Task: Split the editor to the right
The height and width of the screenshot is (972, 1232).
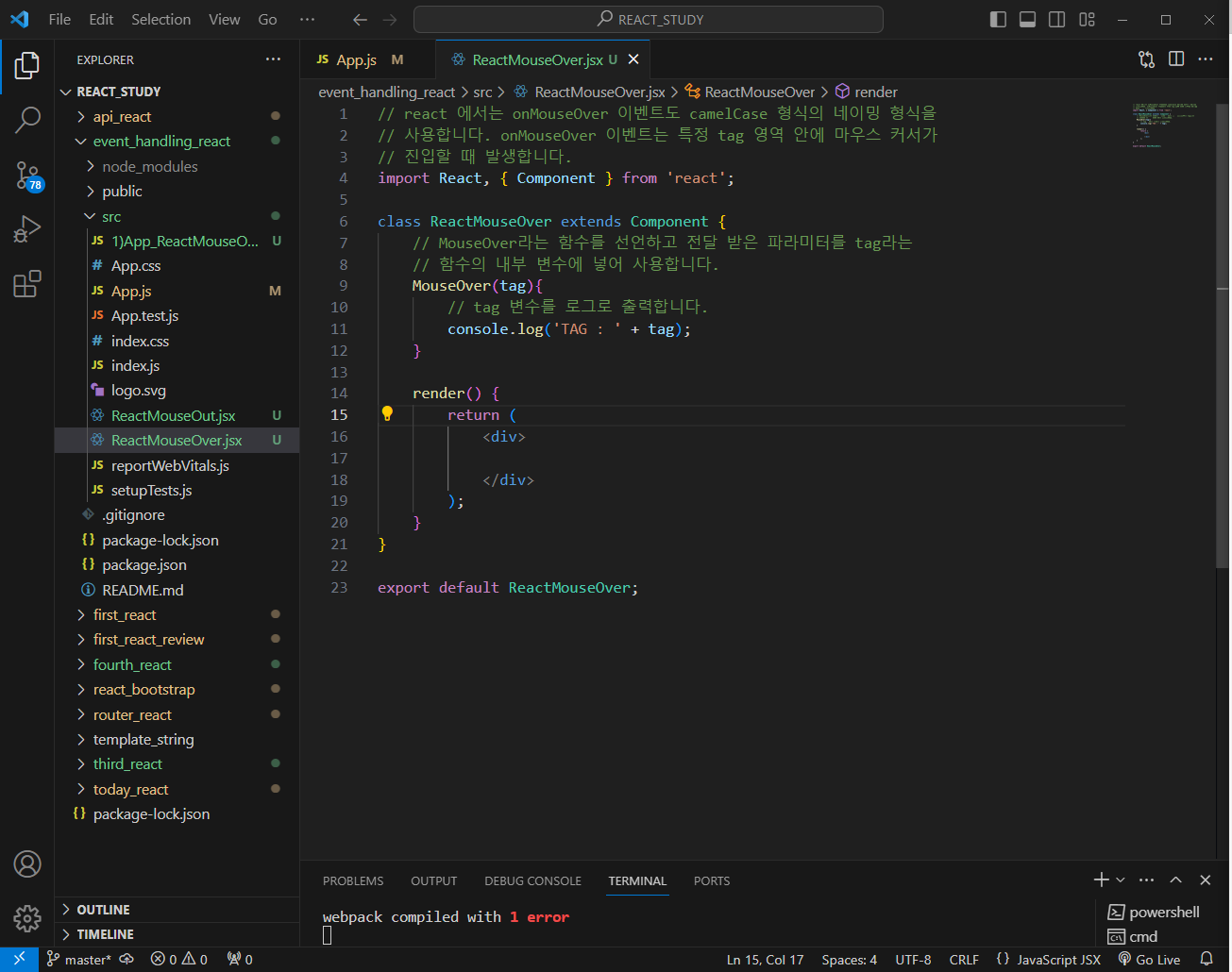Action: pos(1176,59)
